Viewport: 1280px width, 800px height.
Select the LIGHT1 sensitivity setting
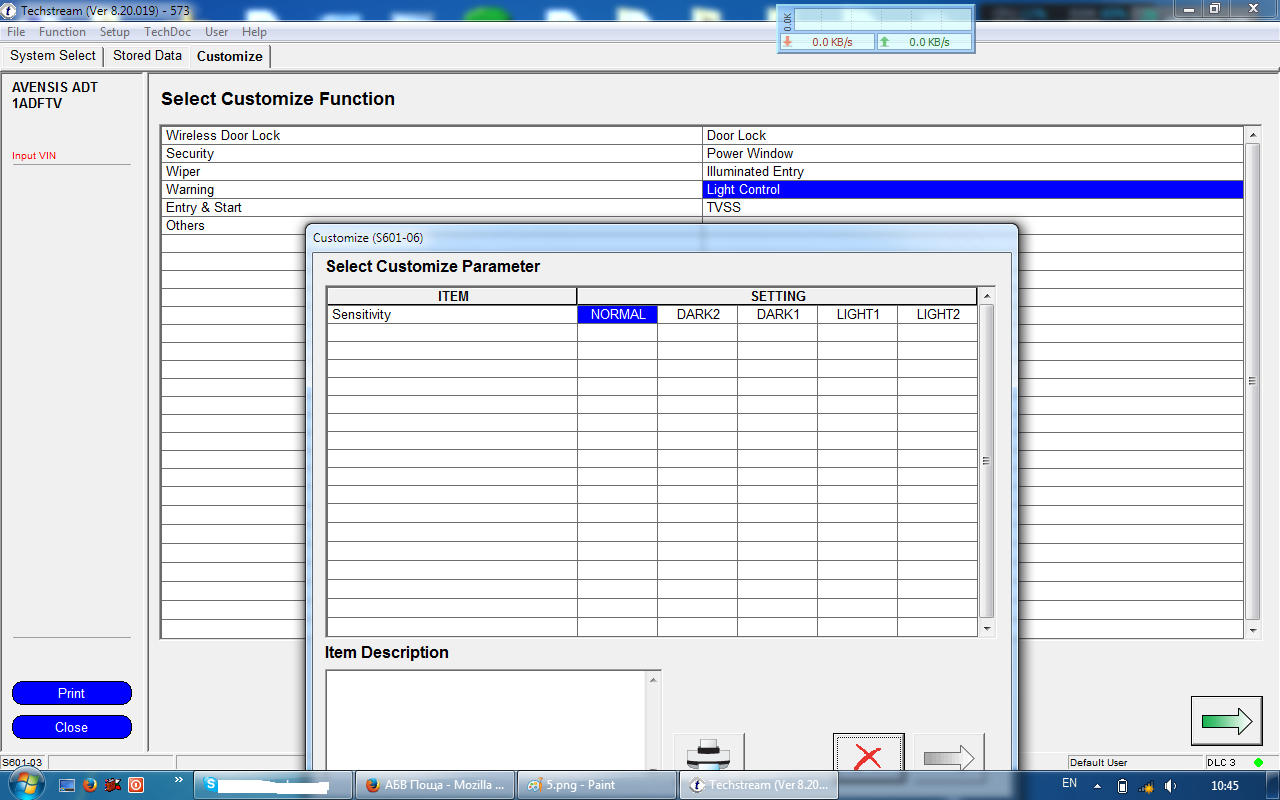point(857,314)
